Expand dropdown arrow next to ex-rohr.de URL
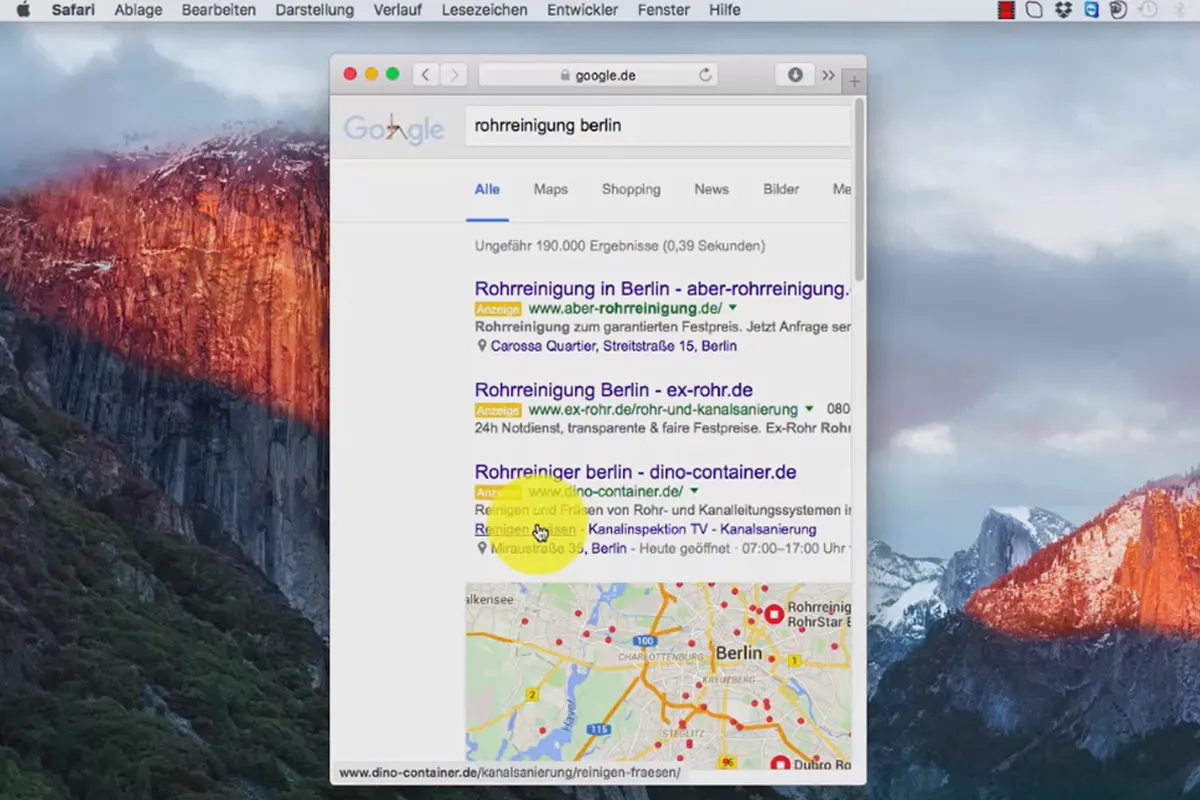The image size is (1200, 800). (809, 409)
